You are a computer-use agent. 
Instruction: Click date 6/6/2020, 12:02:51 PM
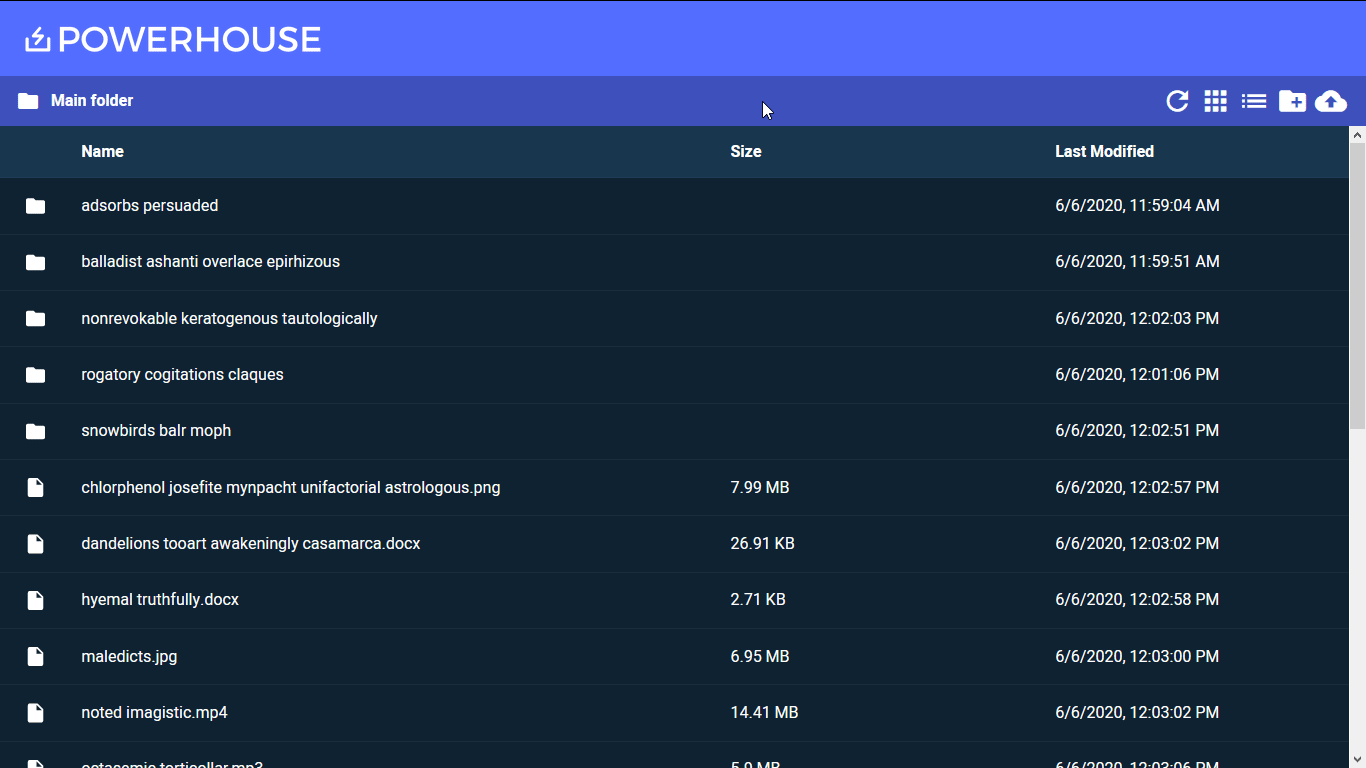point(1137,430)
